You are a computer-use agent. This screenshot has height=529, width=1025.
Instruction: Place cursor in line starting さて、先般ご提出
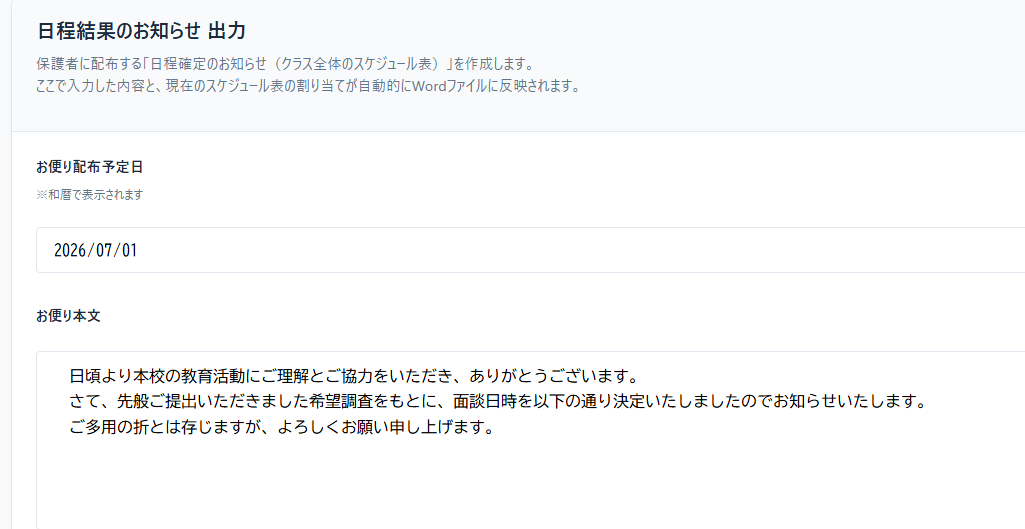point(498,401)
